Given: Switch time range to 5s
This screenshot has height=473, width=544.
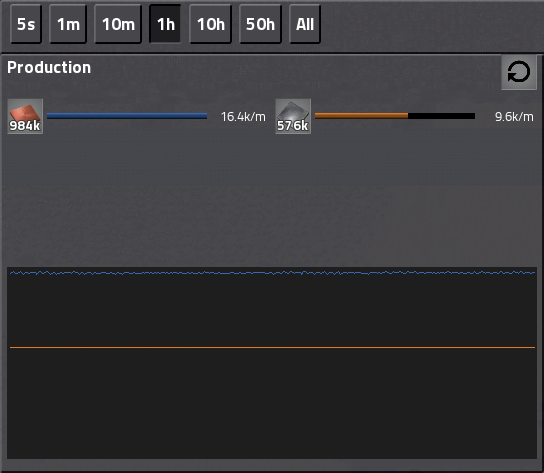Looking at the screenshot, I should 26,24.
